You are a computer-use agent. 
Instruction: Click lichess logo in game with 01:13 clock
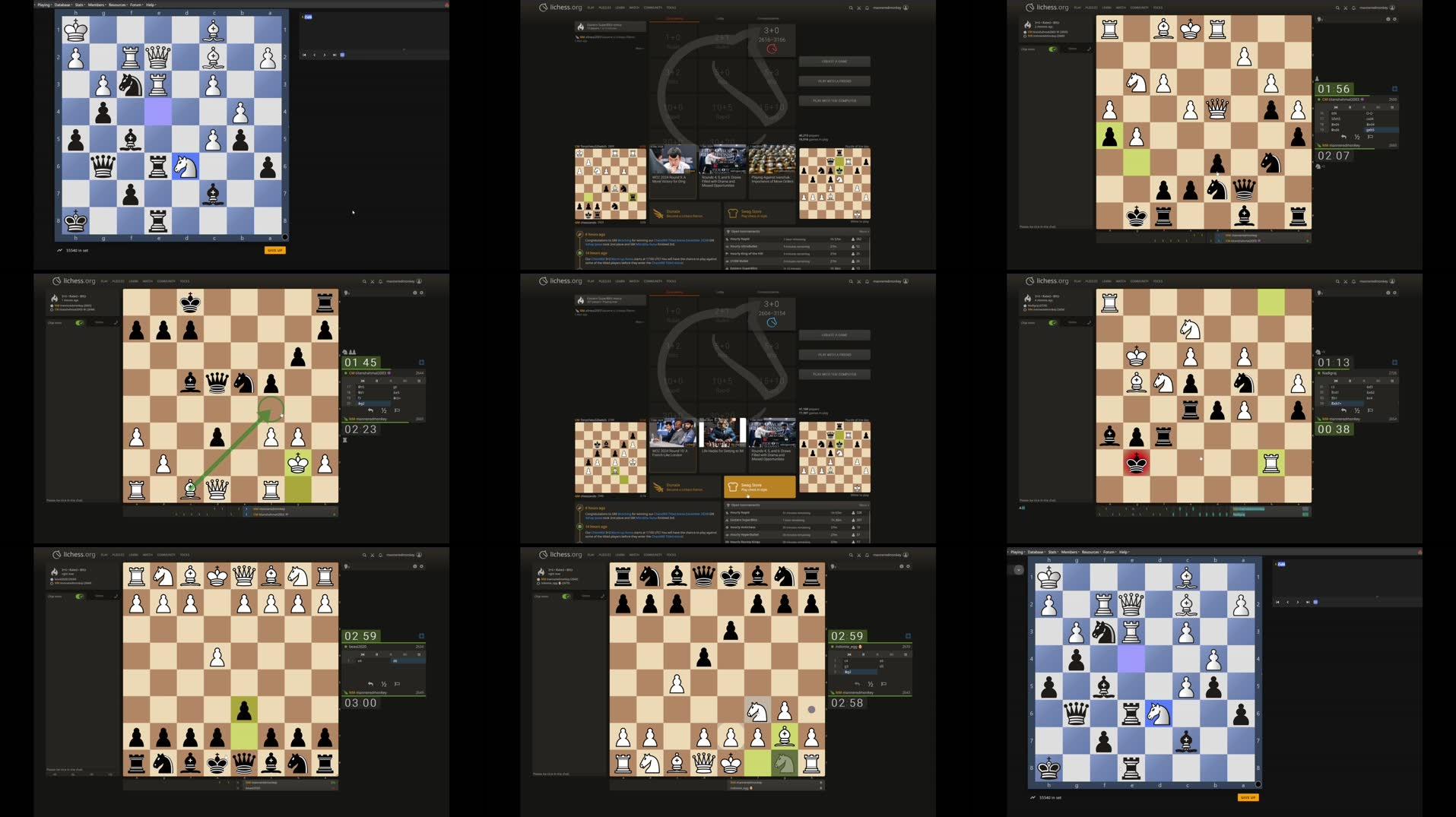coord(1046,281)
